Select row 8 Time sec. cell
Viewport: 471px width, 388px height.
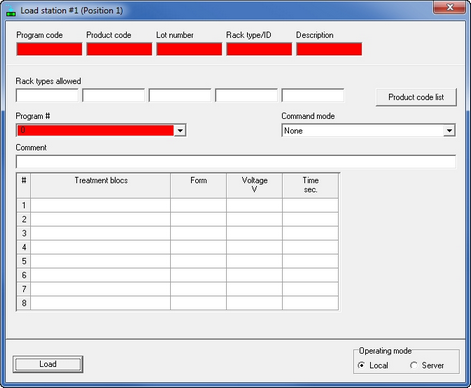coord(310,303)
